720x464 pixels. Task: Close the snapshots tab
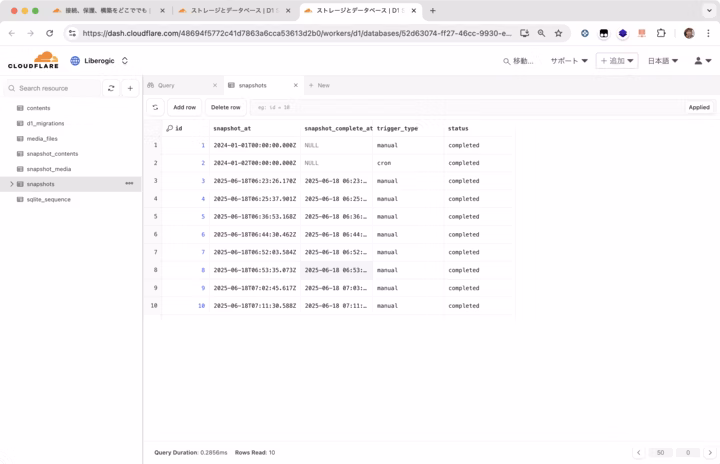pyautogui.click(x=296, y=85)
